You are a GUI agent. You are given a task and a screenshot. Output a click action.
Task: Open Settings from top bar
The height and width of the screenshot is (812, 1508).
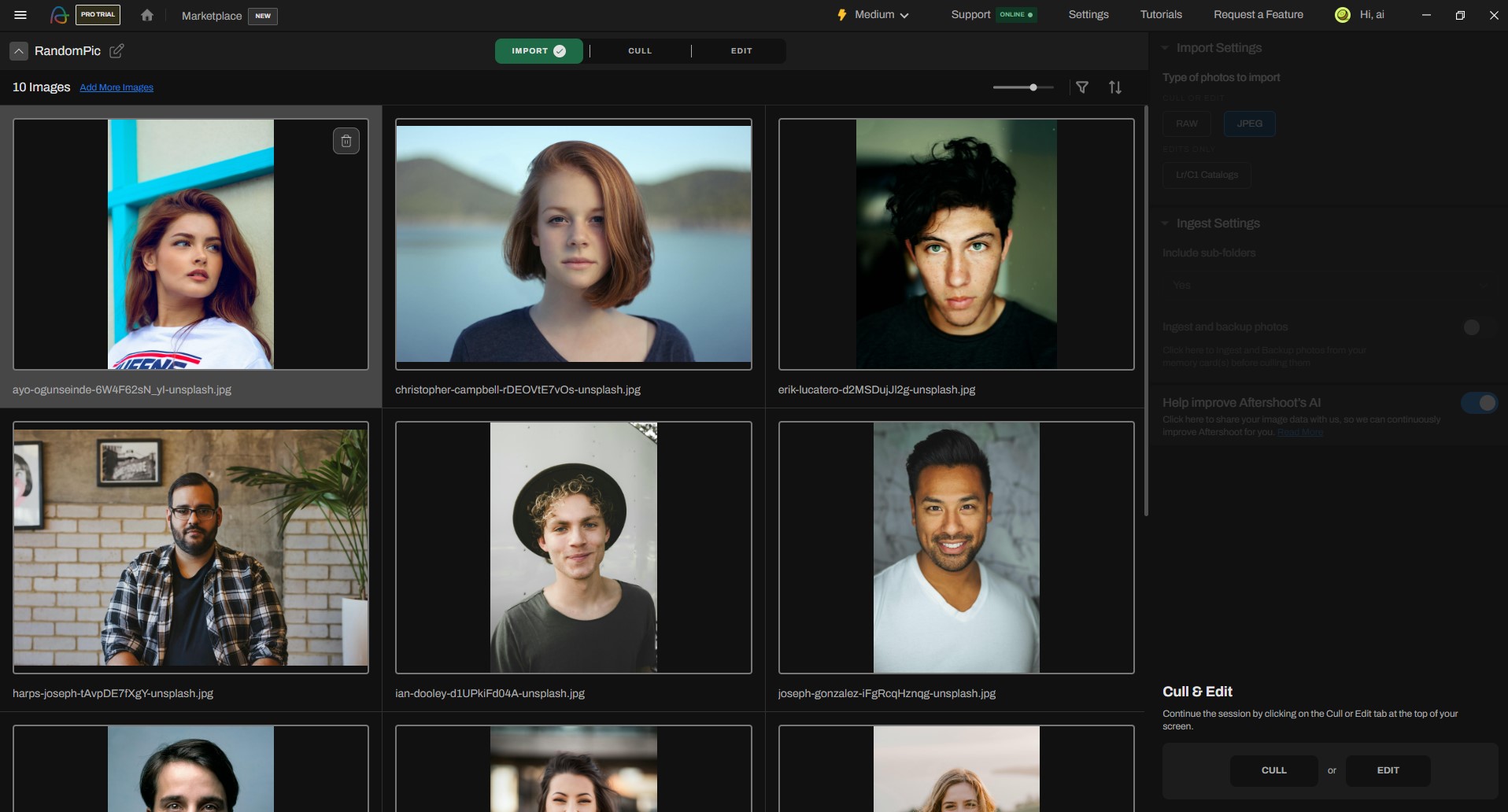pos(1088,15)
